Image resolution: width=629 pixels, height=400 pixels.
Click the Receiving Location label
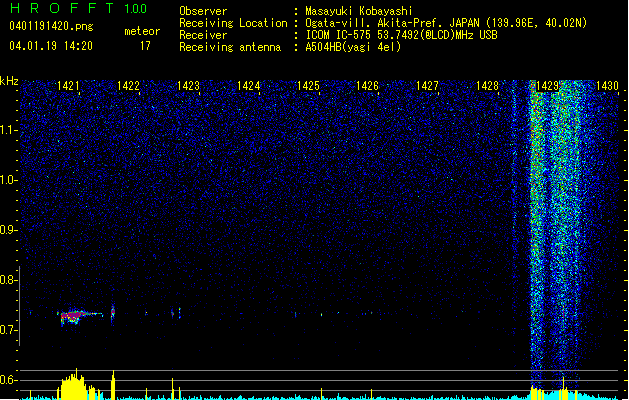[233, 23]
